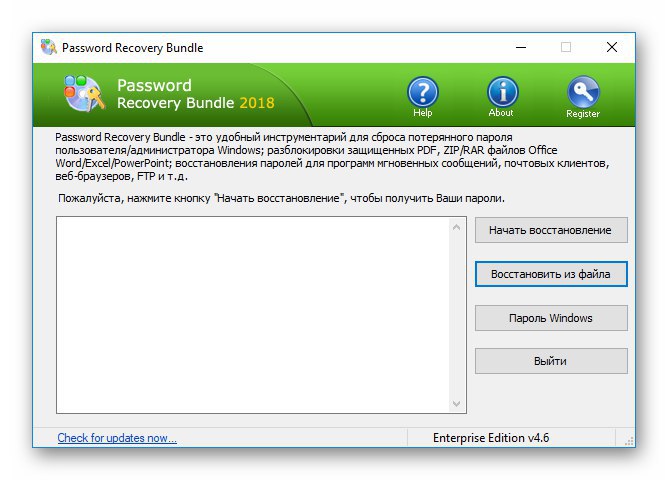Viewport: 668px width, 480px height.
Task: Follow the Check for updates now link
Action: tap(117, 438)
